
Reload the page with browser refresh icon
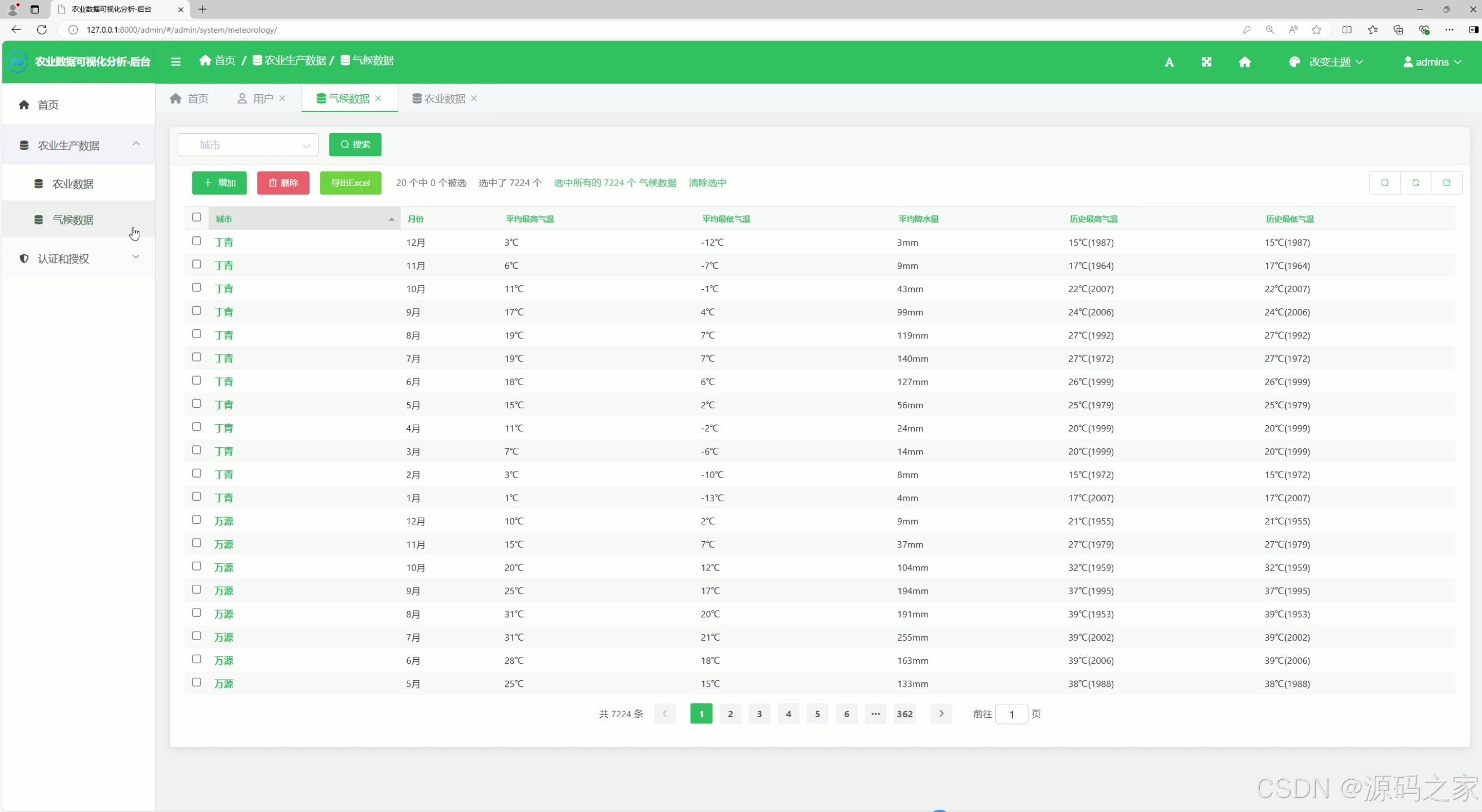(42, 30)
